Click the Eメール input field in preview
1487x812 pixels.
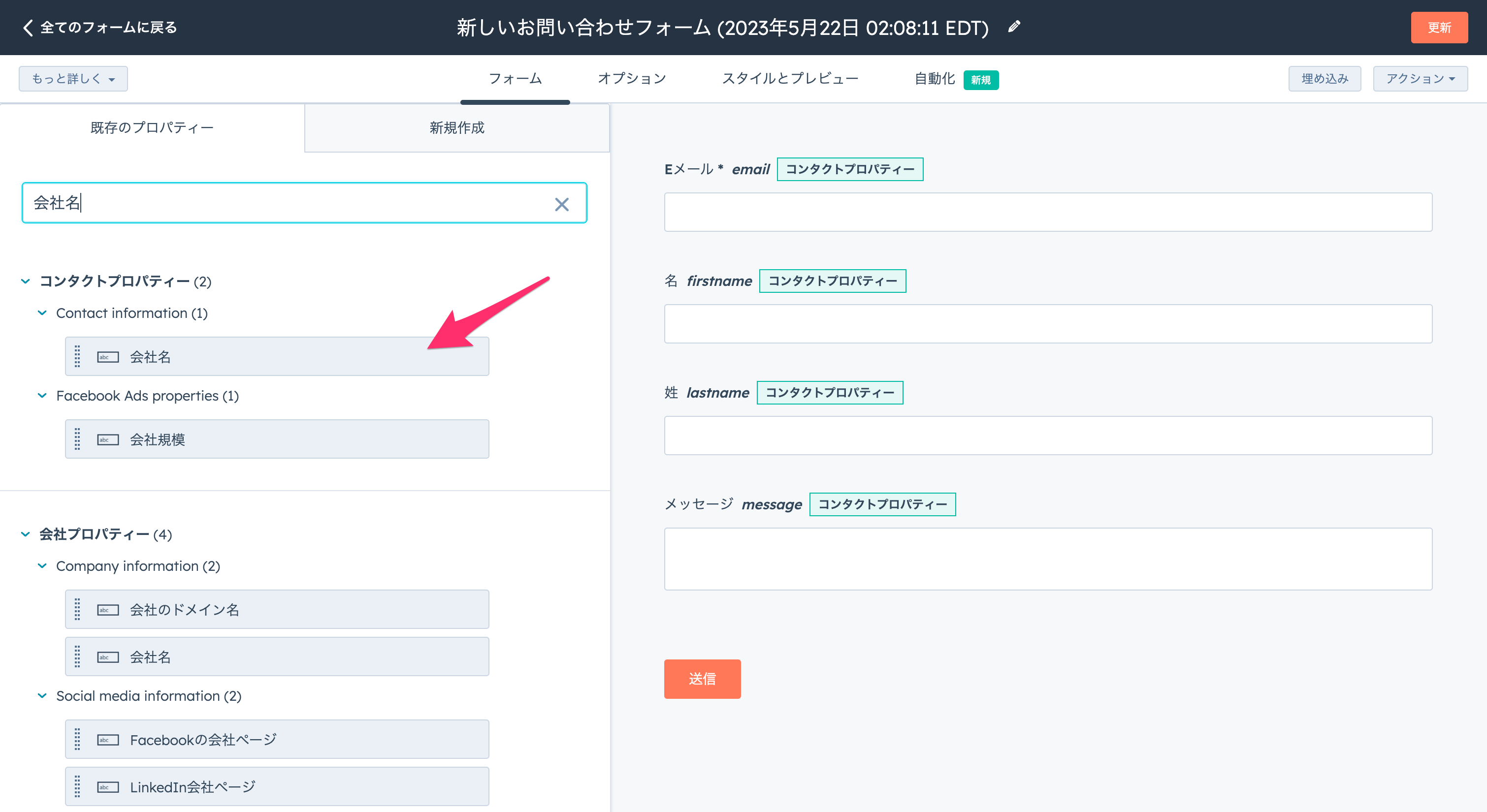(x=1048, y=212)
